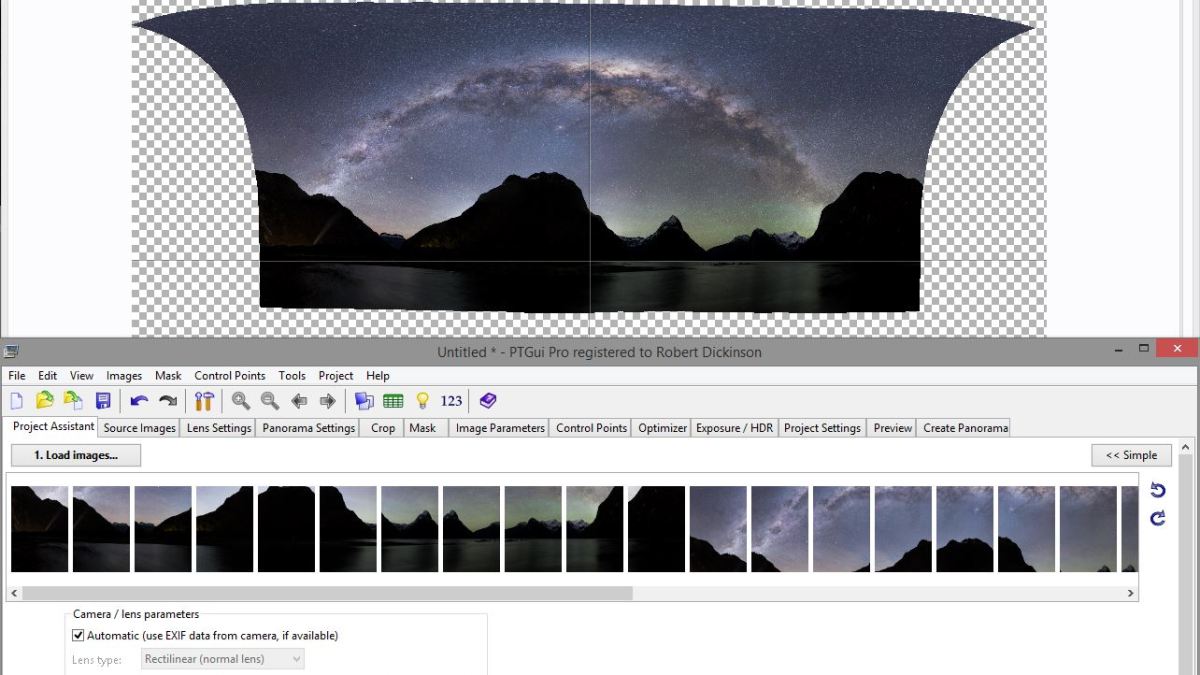Screen dimensions: 1200x675
Task: Switch to the Exposure / HDR tab
Action: (734, 428)
